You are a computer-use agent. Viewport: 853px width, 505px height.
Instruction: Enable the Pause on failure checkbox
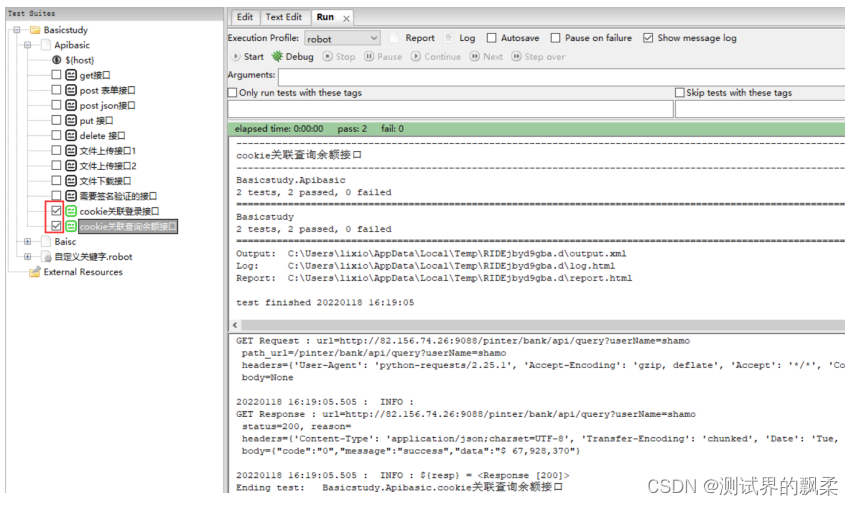(555, 38)
